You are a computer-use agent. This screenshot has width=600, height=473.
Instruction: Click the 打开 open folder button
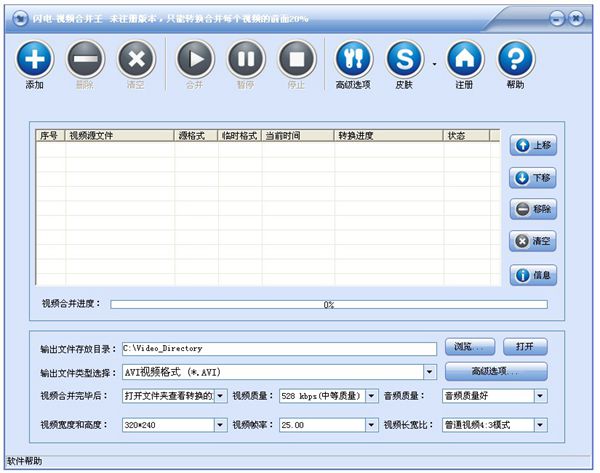coord(525,347)
